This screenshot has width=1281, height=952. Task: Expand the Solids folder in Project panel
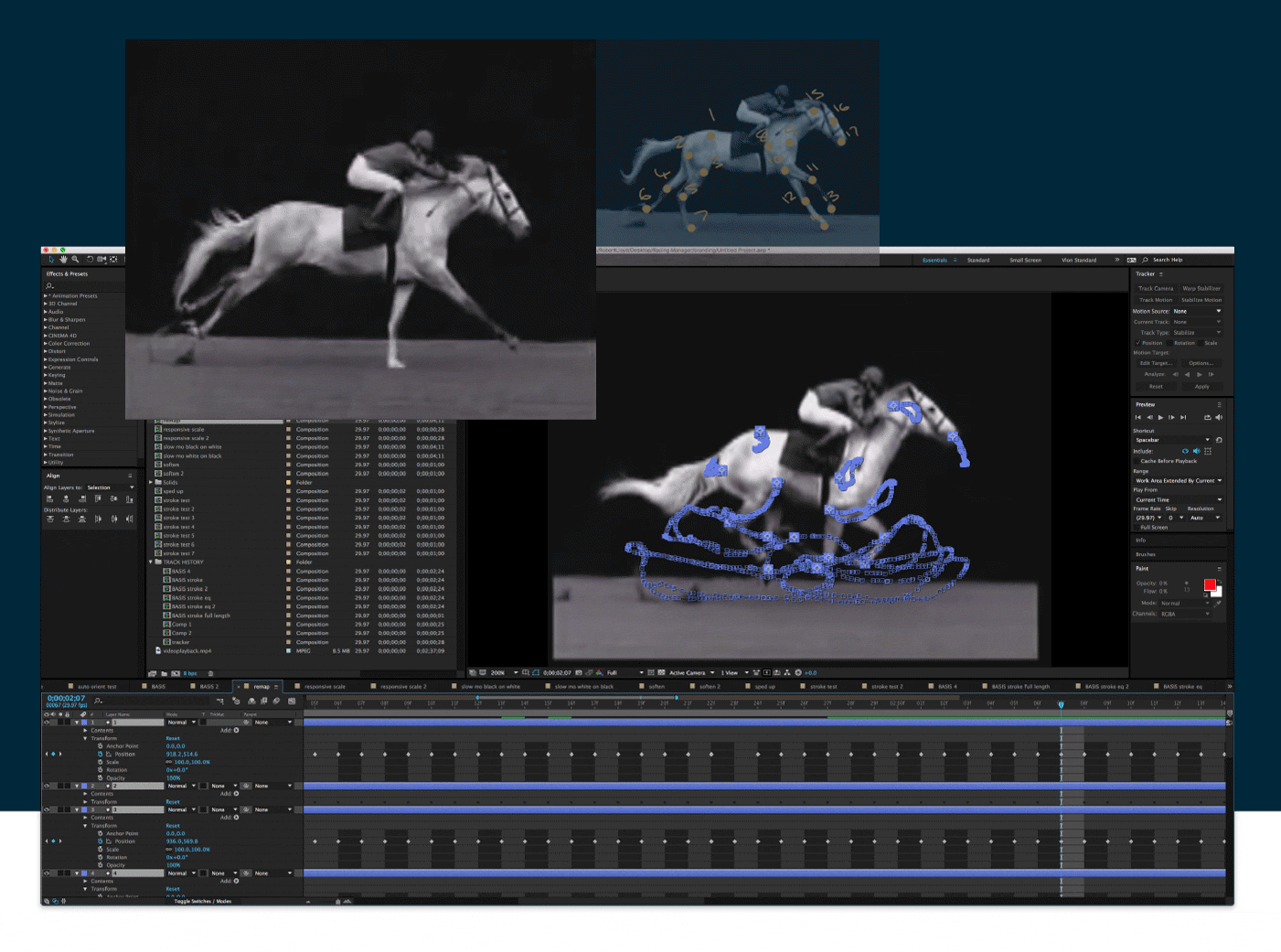(152, 483)
